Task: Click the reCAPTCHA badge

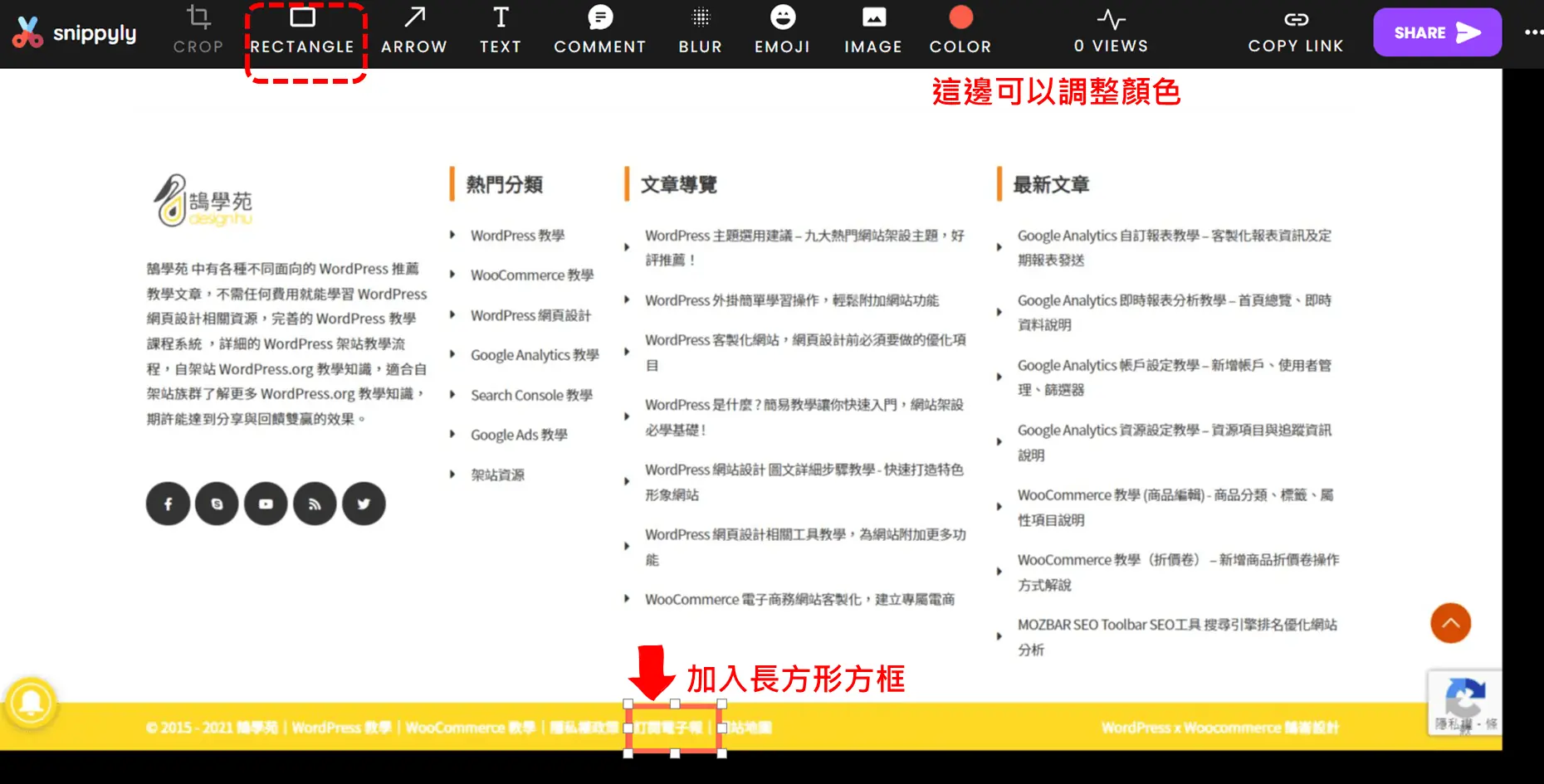Action: coord(1464,703)
